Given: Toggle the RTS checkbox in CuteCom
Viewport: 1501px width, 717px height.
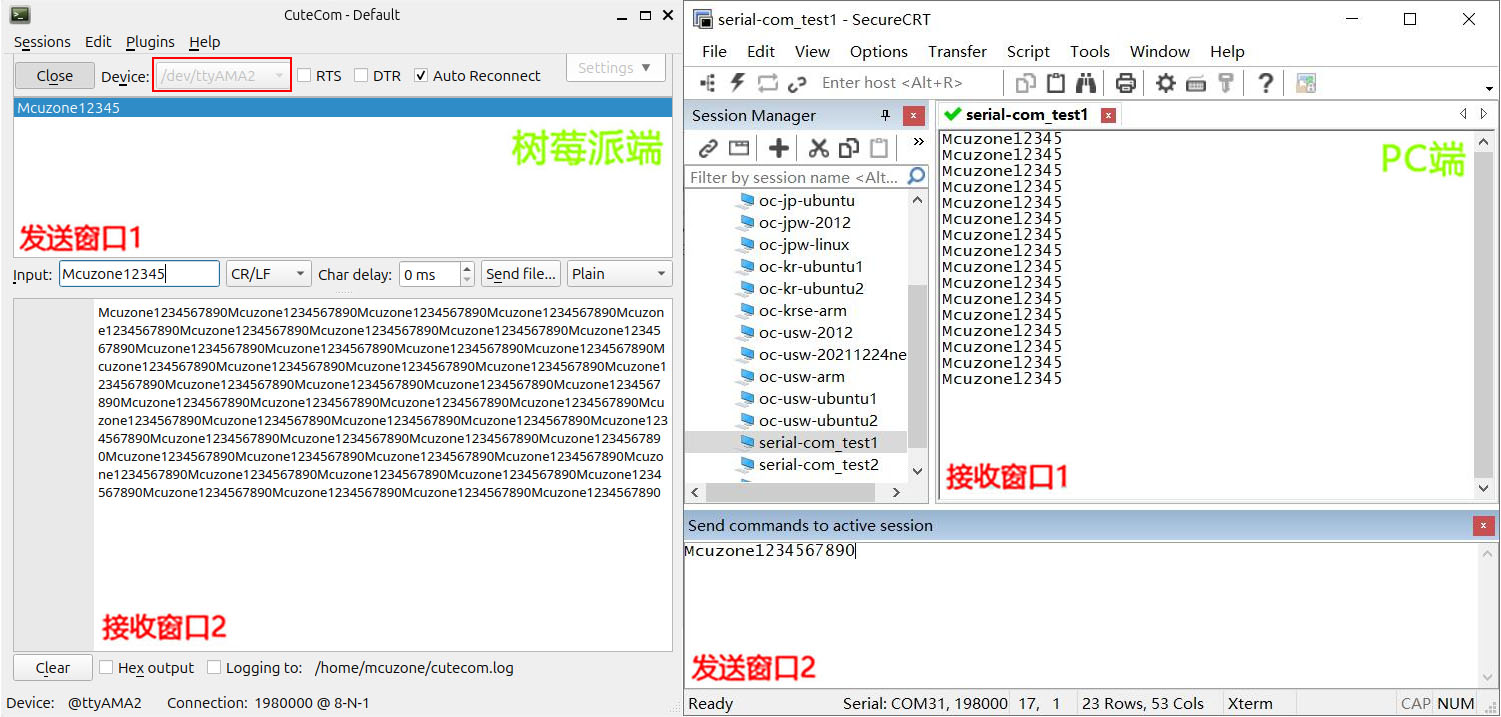Looking at the screenshot, I should click(x=304, y=75).
